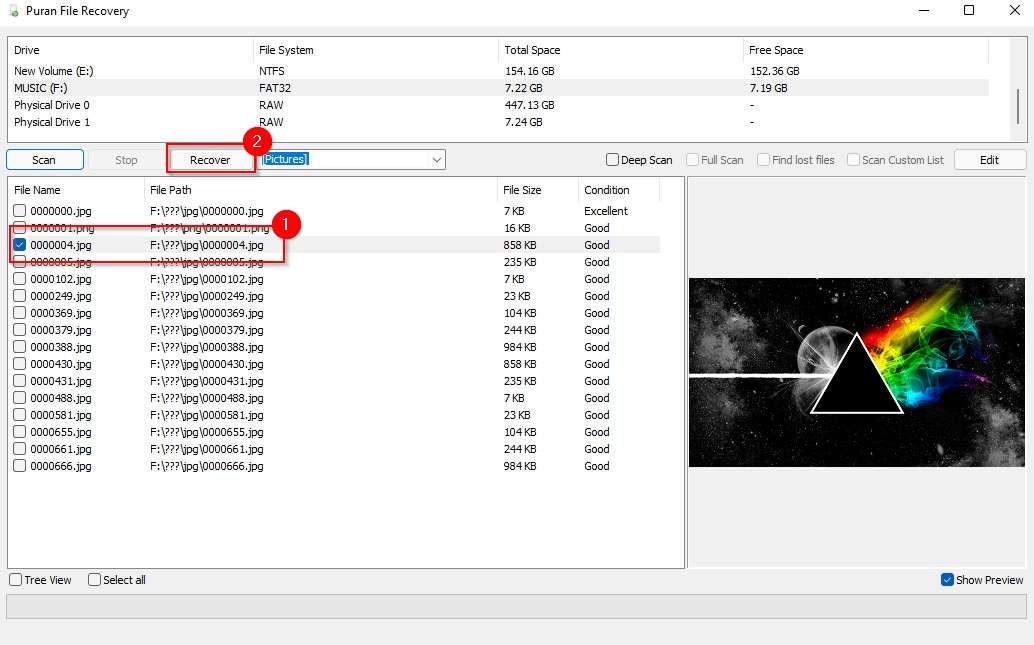Uncheck the selected 0000004.jpg file
This screenshot has width=1034, height=645.
(x=20, y=245)
